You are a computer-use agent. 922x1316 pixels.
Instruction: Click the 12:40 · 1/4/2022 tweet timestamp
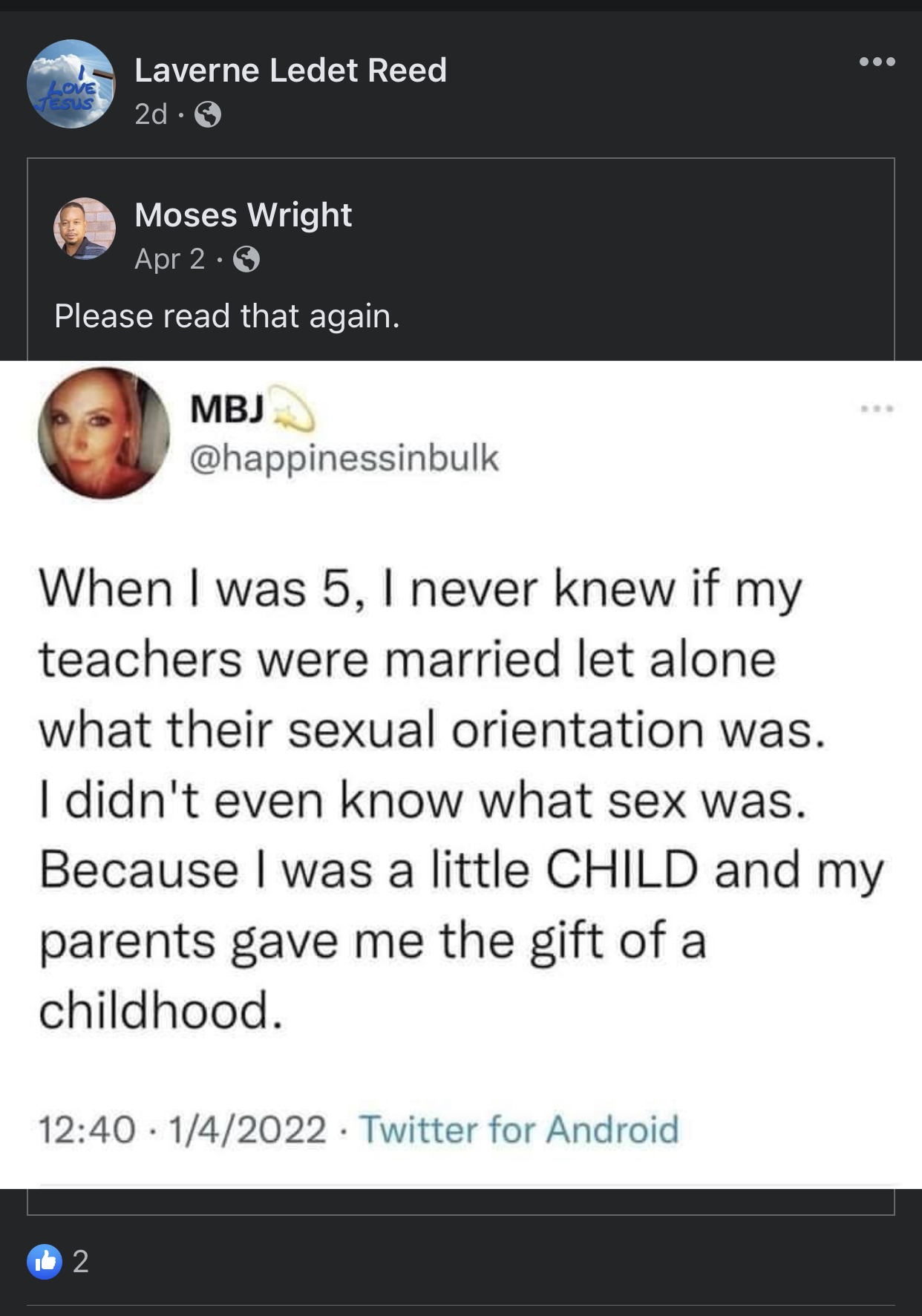point(182,1130)
